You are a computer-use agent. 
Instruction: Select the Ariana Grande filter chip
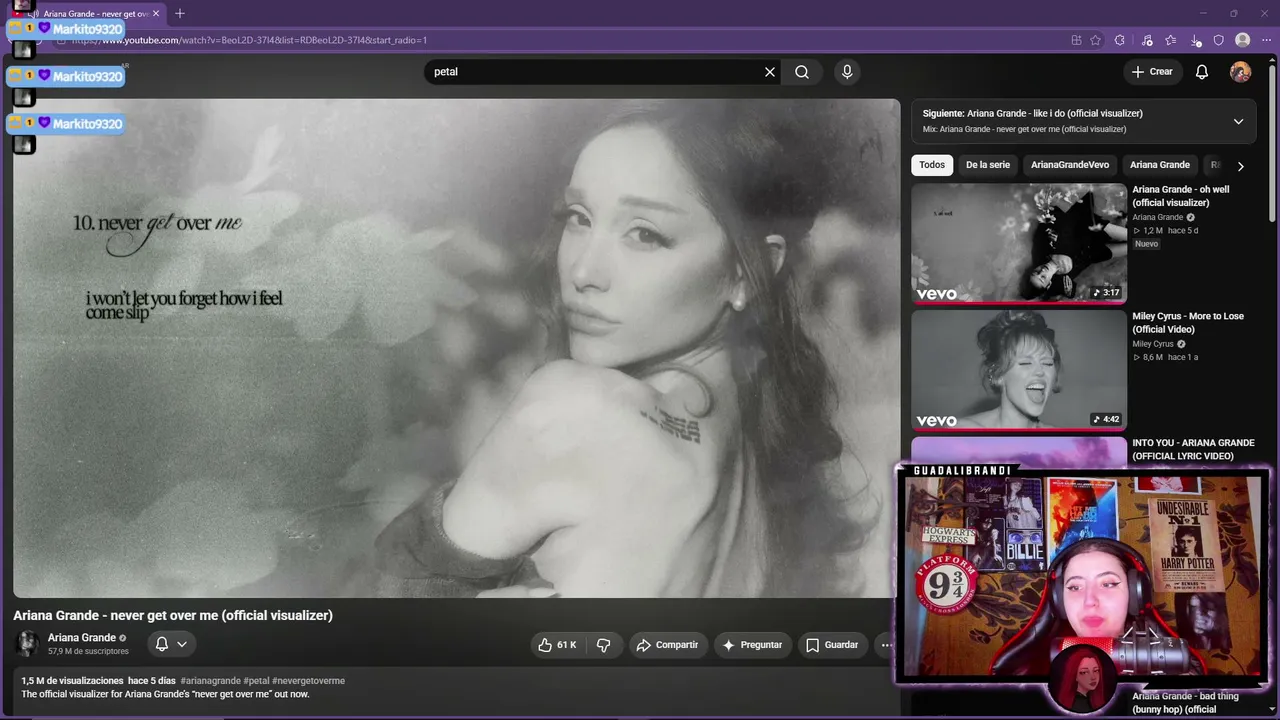pos(1160,165)
